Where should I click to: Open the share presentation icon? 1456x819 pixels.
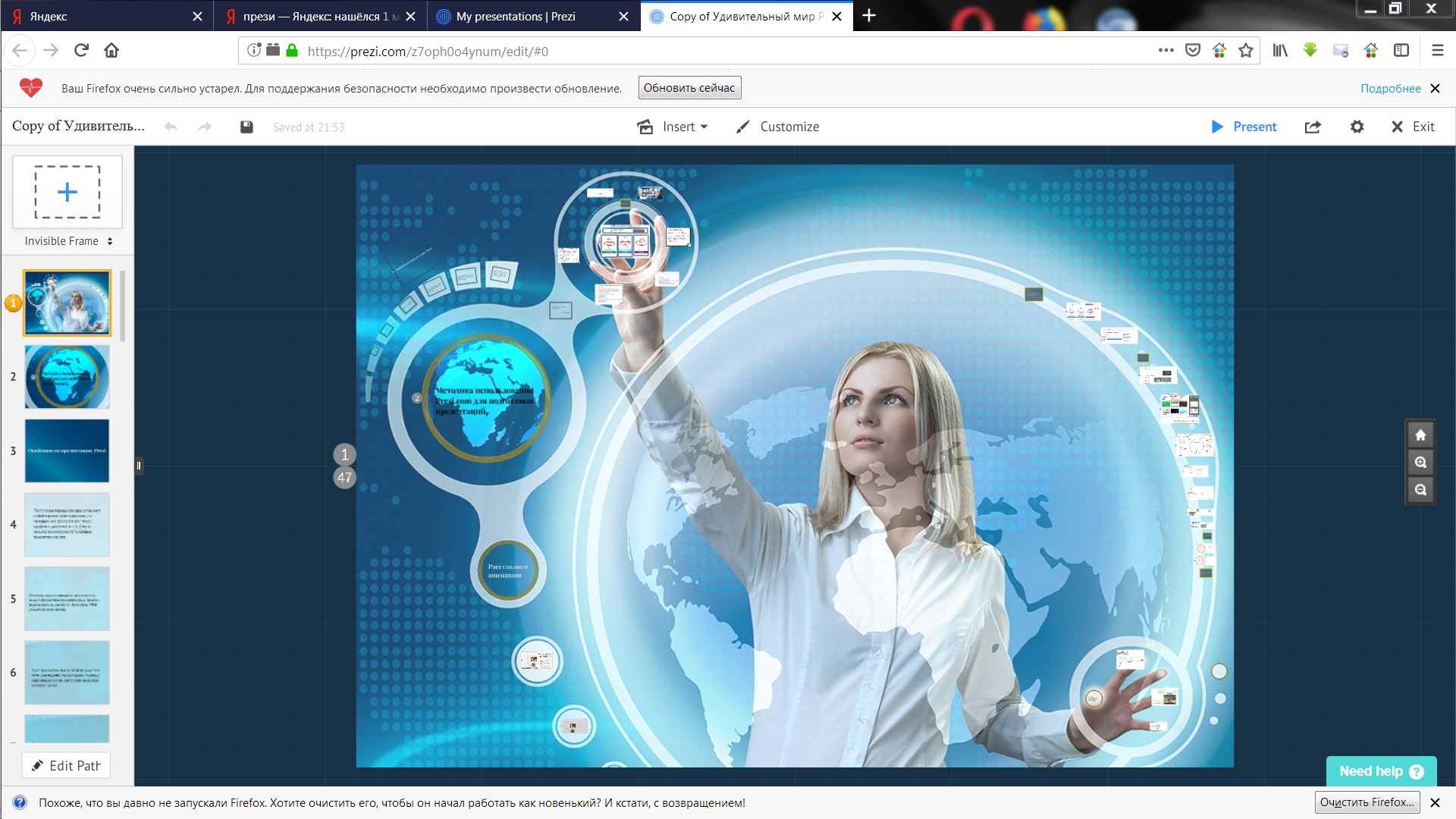point(1313,127)
